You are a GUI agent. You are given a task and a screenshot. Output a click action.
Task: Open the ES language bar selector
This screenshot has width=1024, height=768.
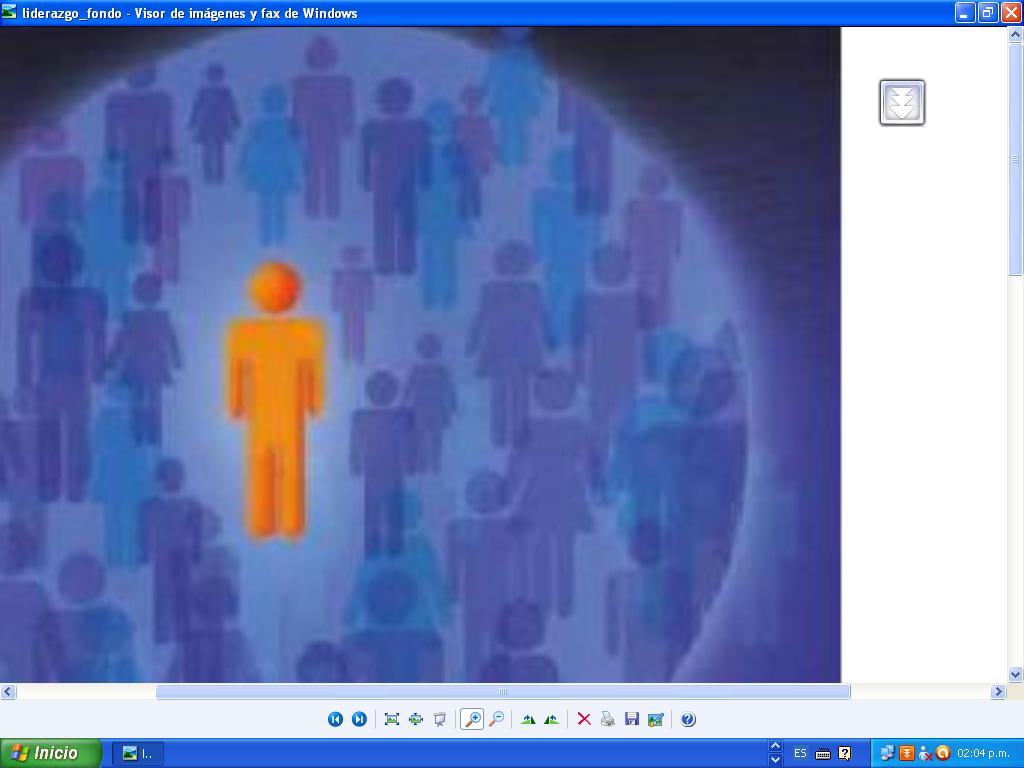[800, 753]
